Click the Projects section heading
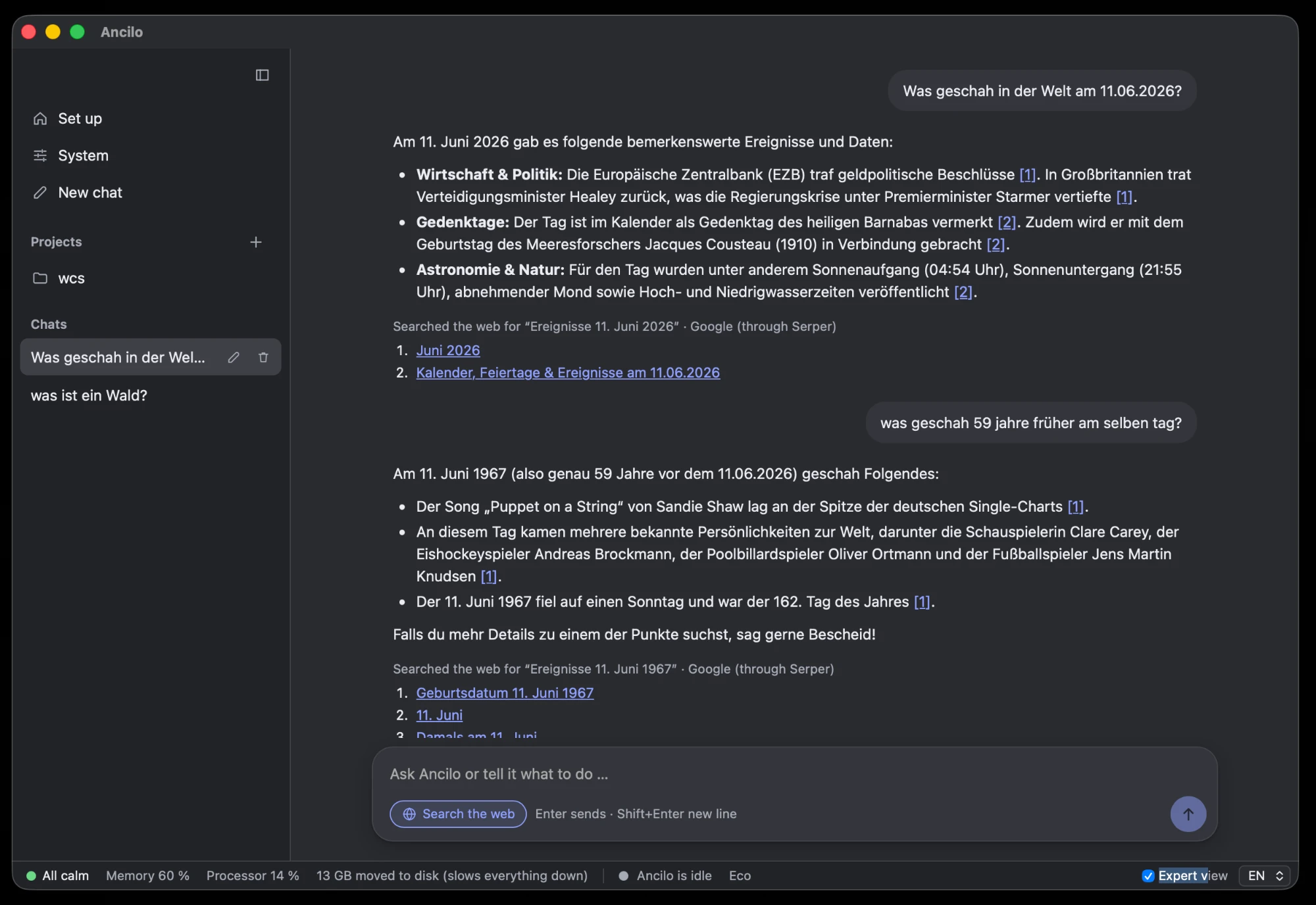This screenshot has height=905, width=1316. coord(56,241)
